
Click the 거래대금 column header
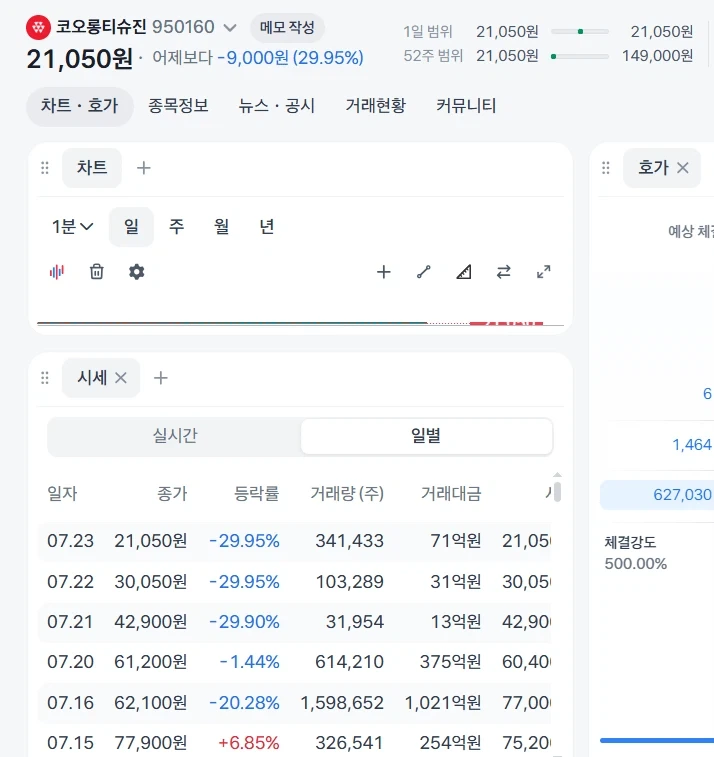(451, 493)
